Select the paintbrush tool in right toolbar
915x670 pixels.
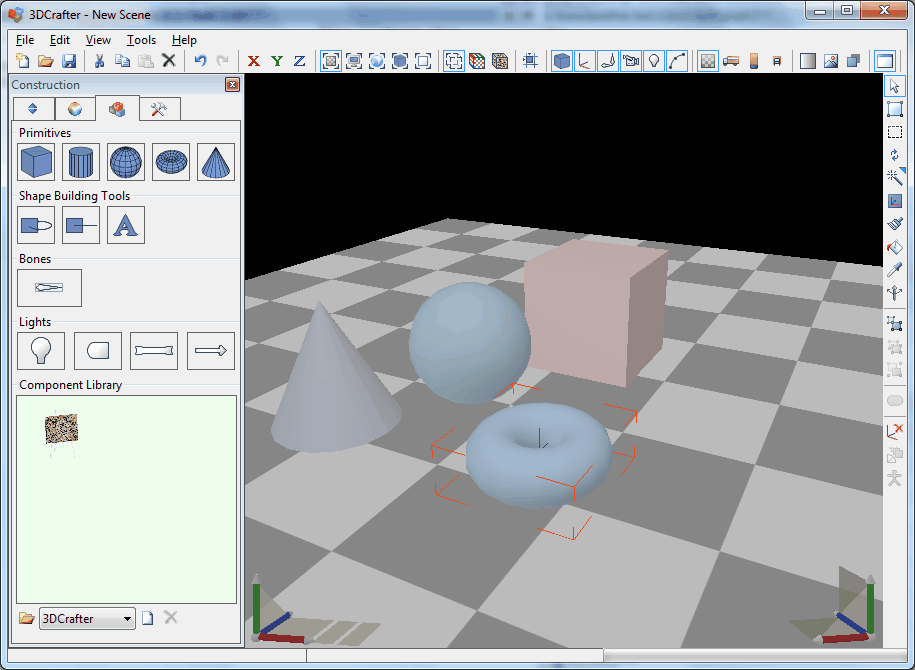pyautogui.click(x=895, y=224)
